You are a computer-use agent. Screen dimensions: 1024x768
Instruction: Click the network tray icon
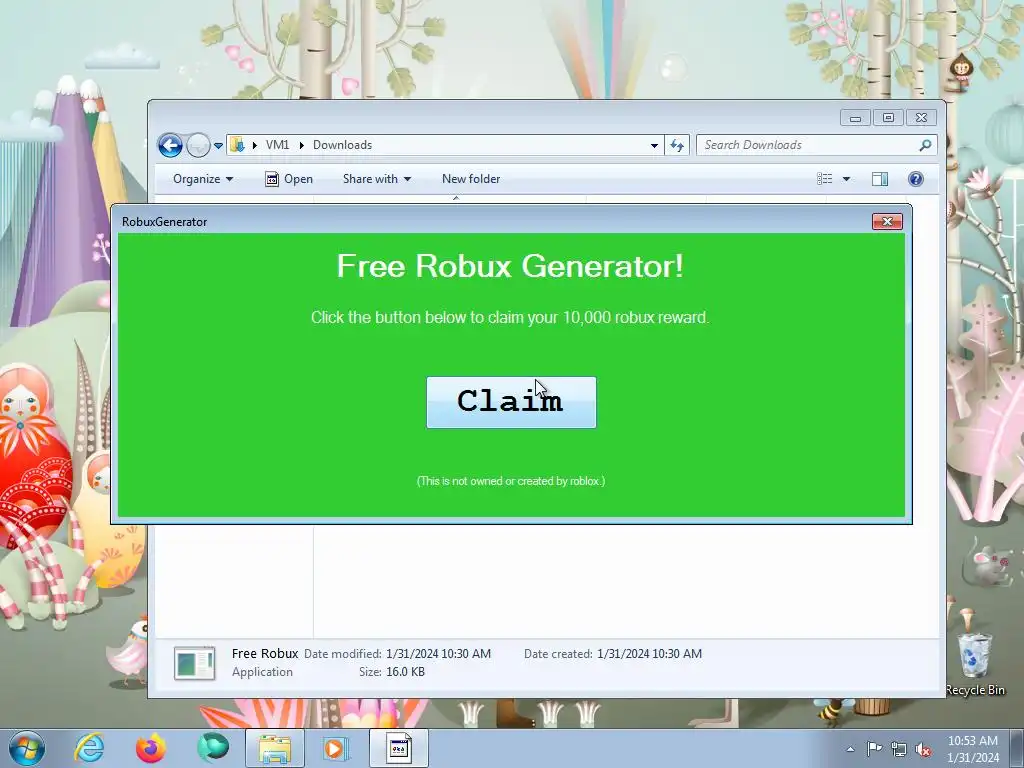pos(899,749)
